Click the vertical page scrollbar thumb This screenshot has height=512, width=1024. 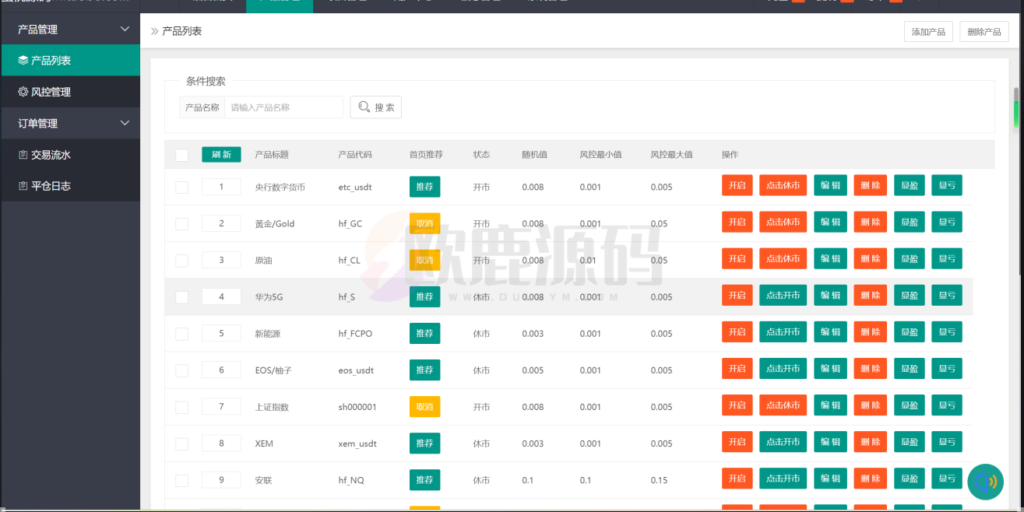(x=1017, y=105)
